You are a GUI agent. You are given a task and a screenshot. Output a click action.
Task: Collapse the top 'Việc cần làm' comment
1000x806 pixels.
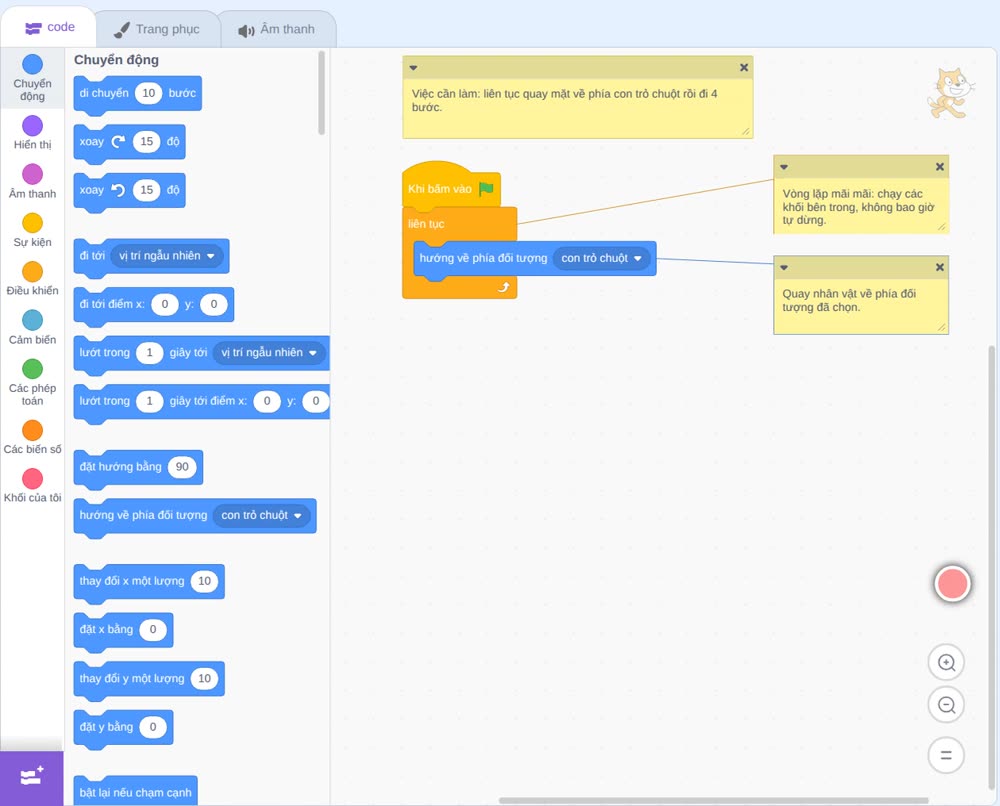[413, 68]
